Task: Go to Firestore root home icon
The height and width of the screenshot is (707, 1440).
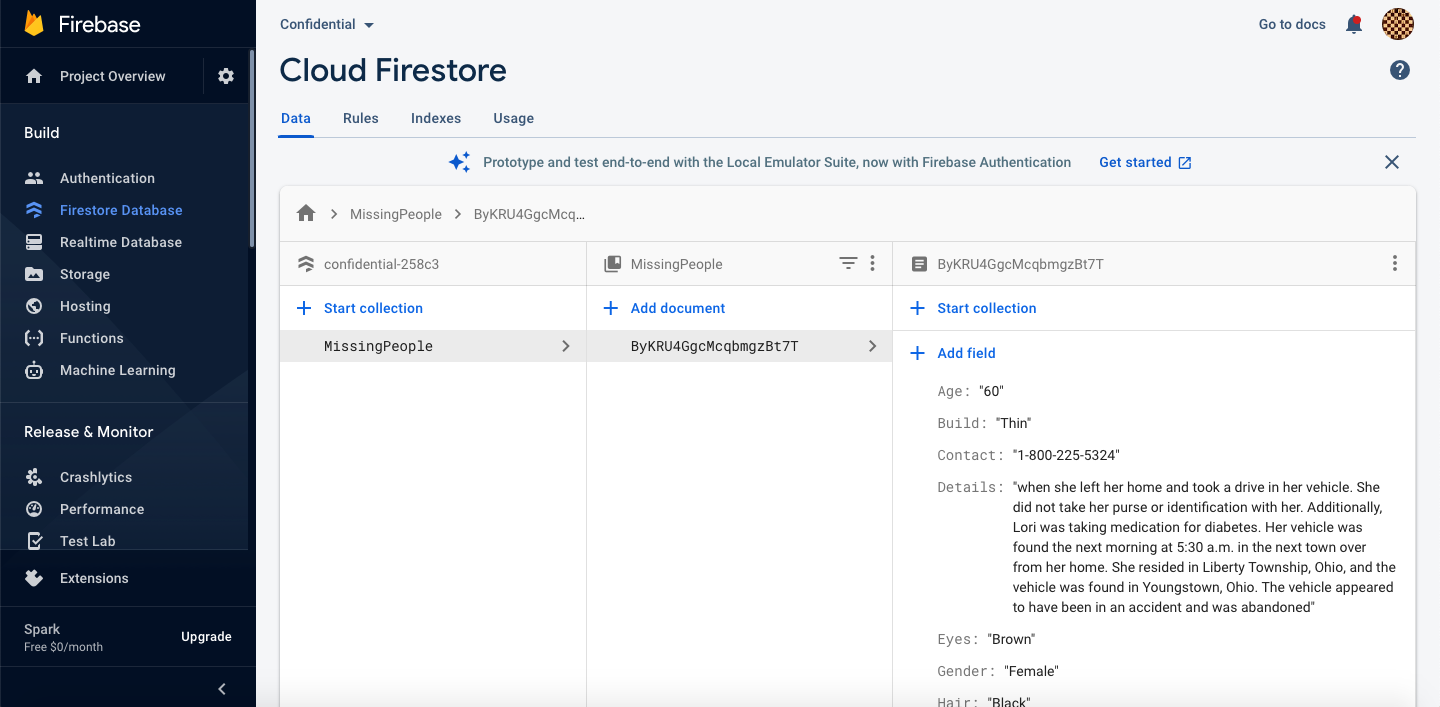Action: click(x=306, y=213)
